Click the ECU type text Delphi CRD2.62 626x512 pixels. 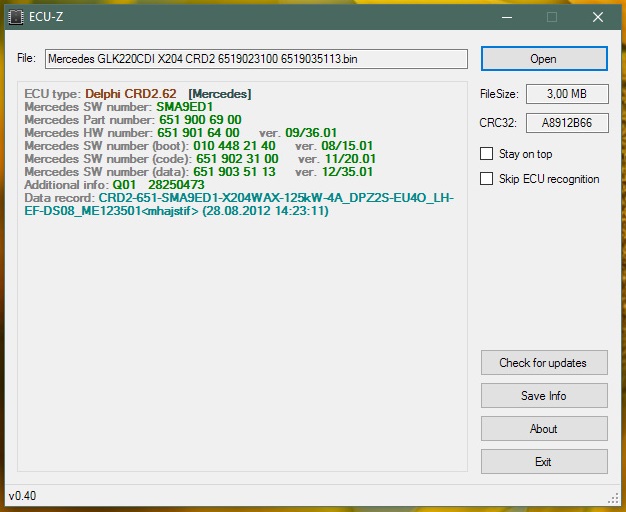131,94
